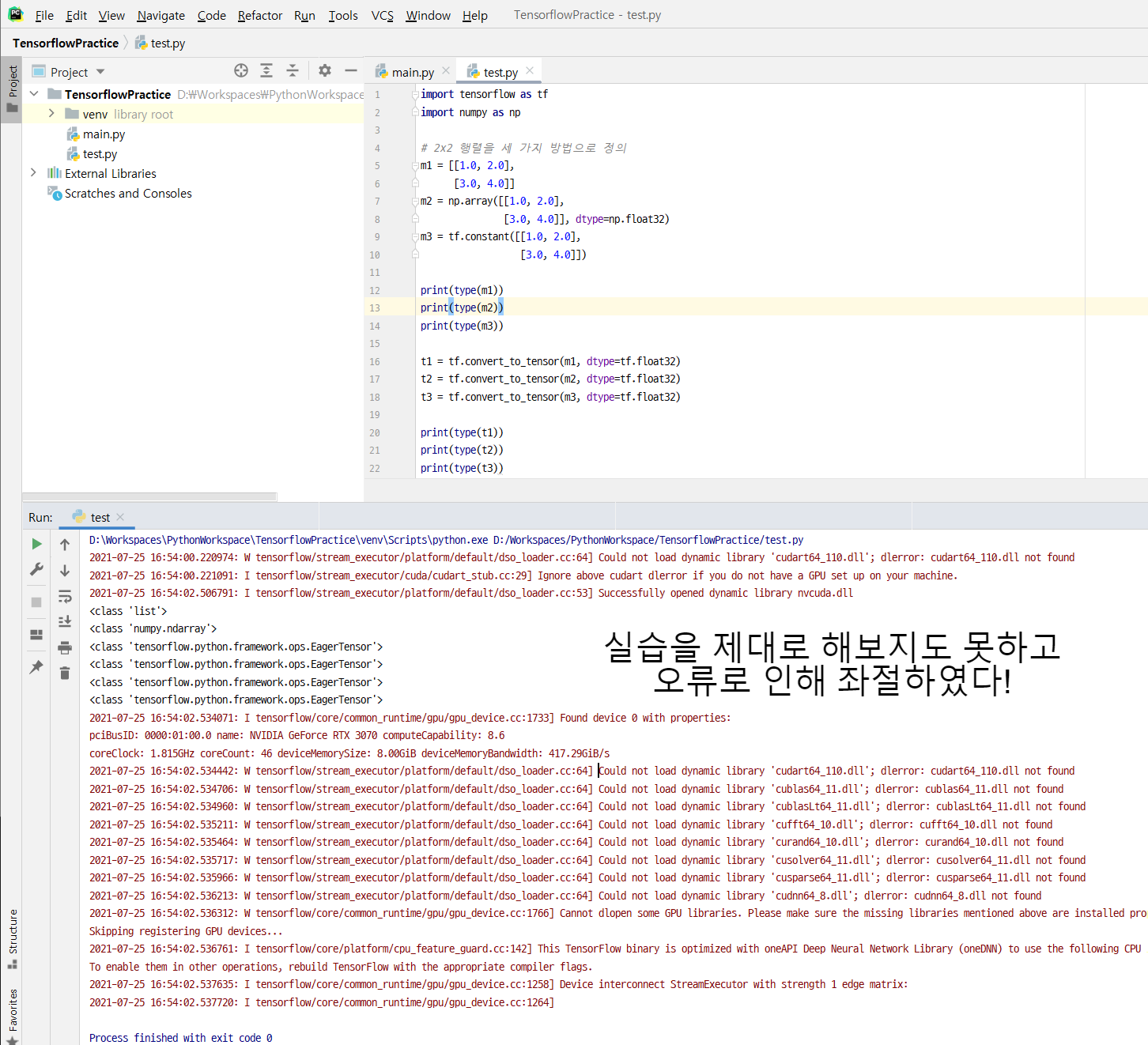Fold the m3 definition at line 9
The width and height of the screenshot is (1148, 1045).
pos(415,236)
